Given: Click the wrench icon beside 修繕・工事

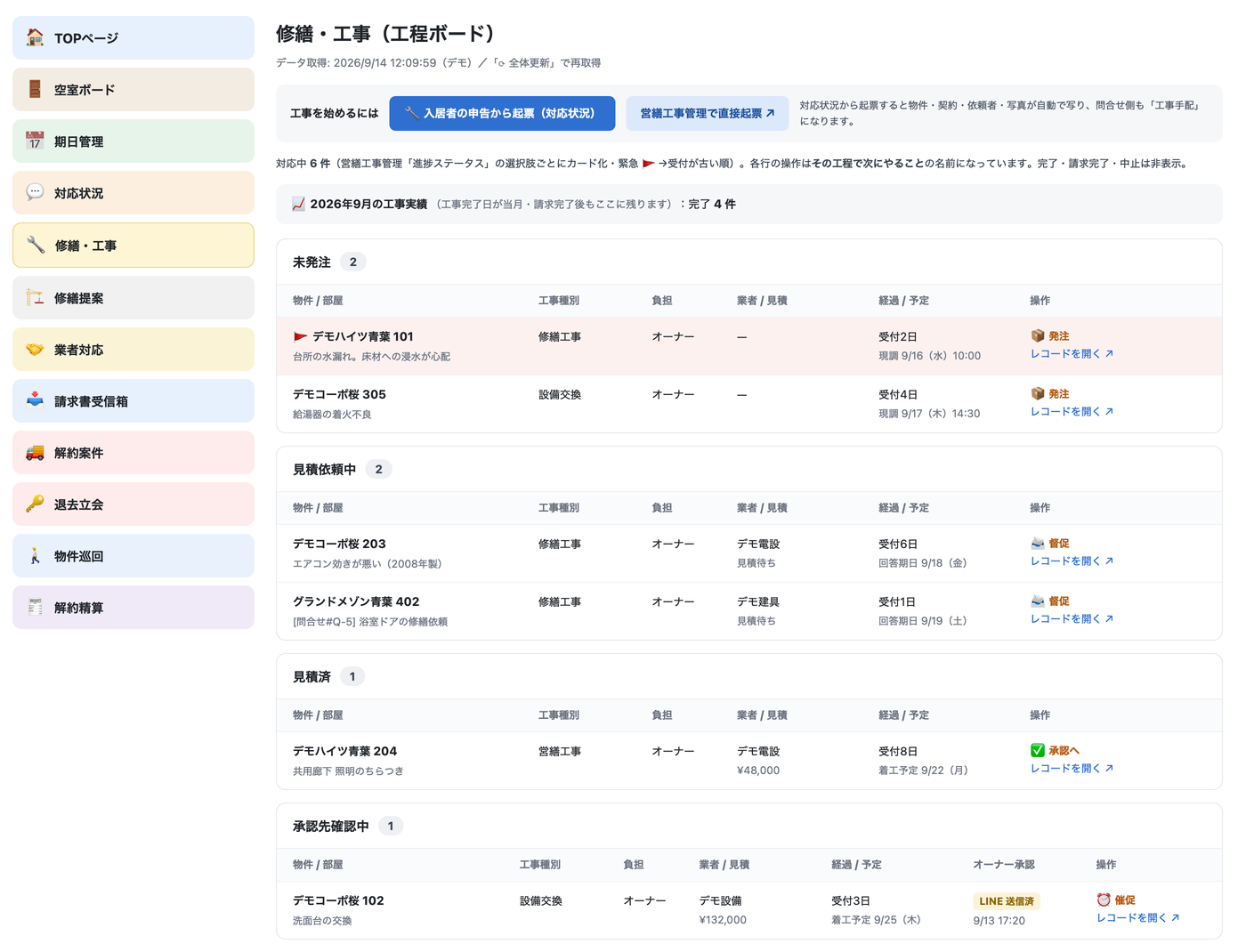Looking at the screenshot, I should pos(36,245).
